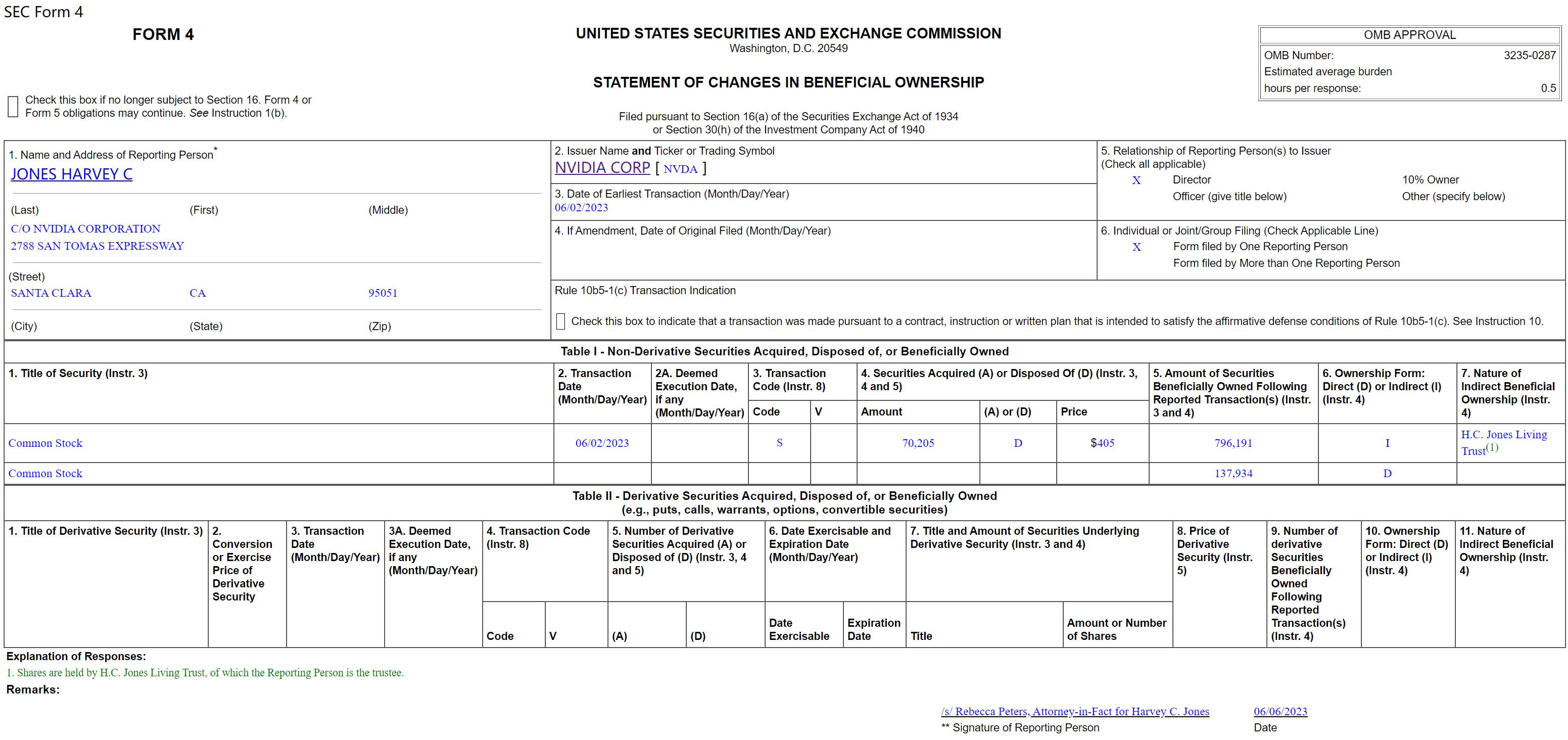Click the OMB APPROVAL box header
The width and height of the screenshot is (1568, 740).
coord(1410,35)
